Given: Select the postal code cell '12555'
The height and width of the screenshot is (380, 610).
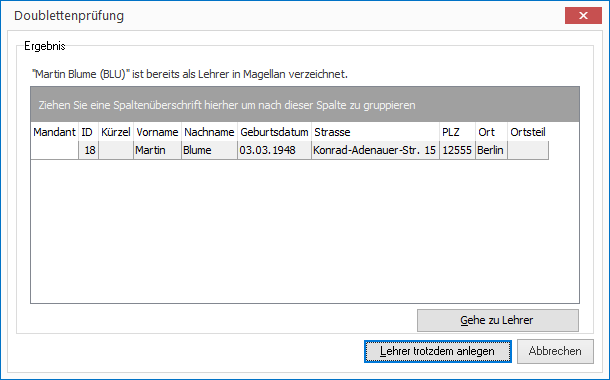Looking at the screenshot, I should point(458,150).
